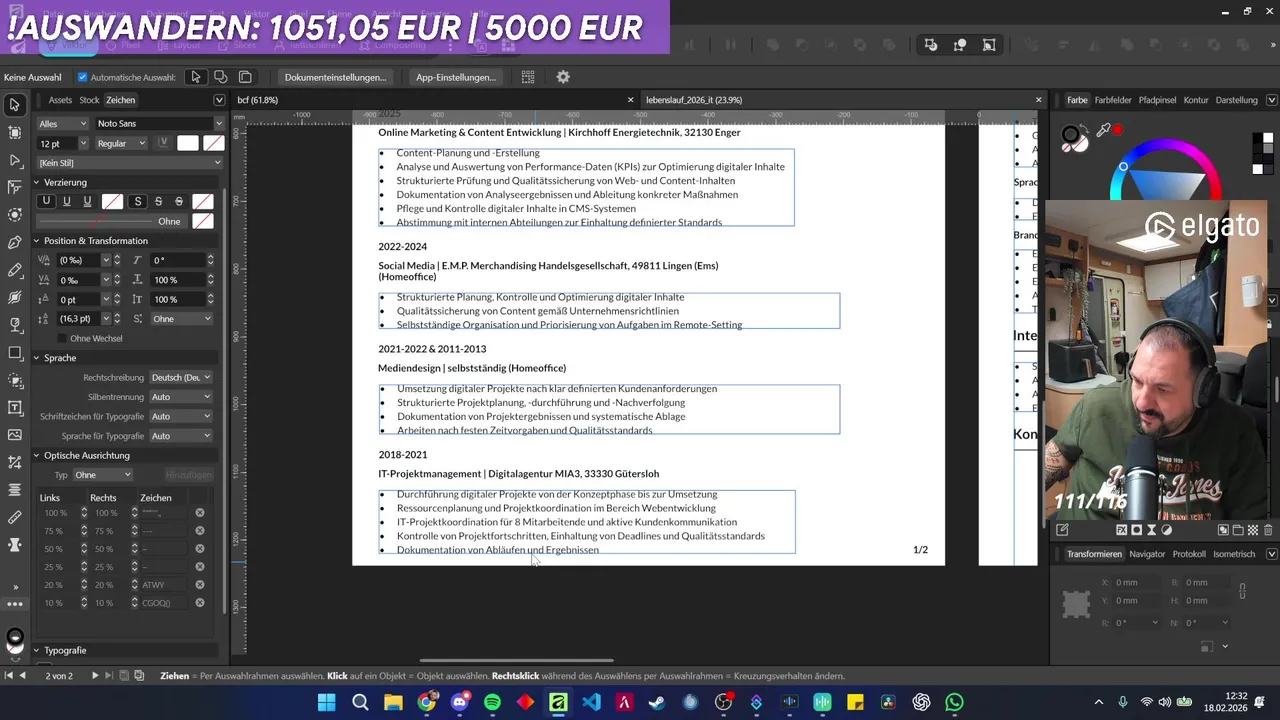This screenshot has width=1280, height=720.
Task: Select the Node tool
Action: (x=14, y=160)
